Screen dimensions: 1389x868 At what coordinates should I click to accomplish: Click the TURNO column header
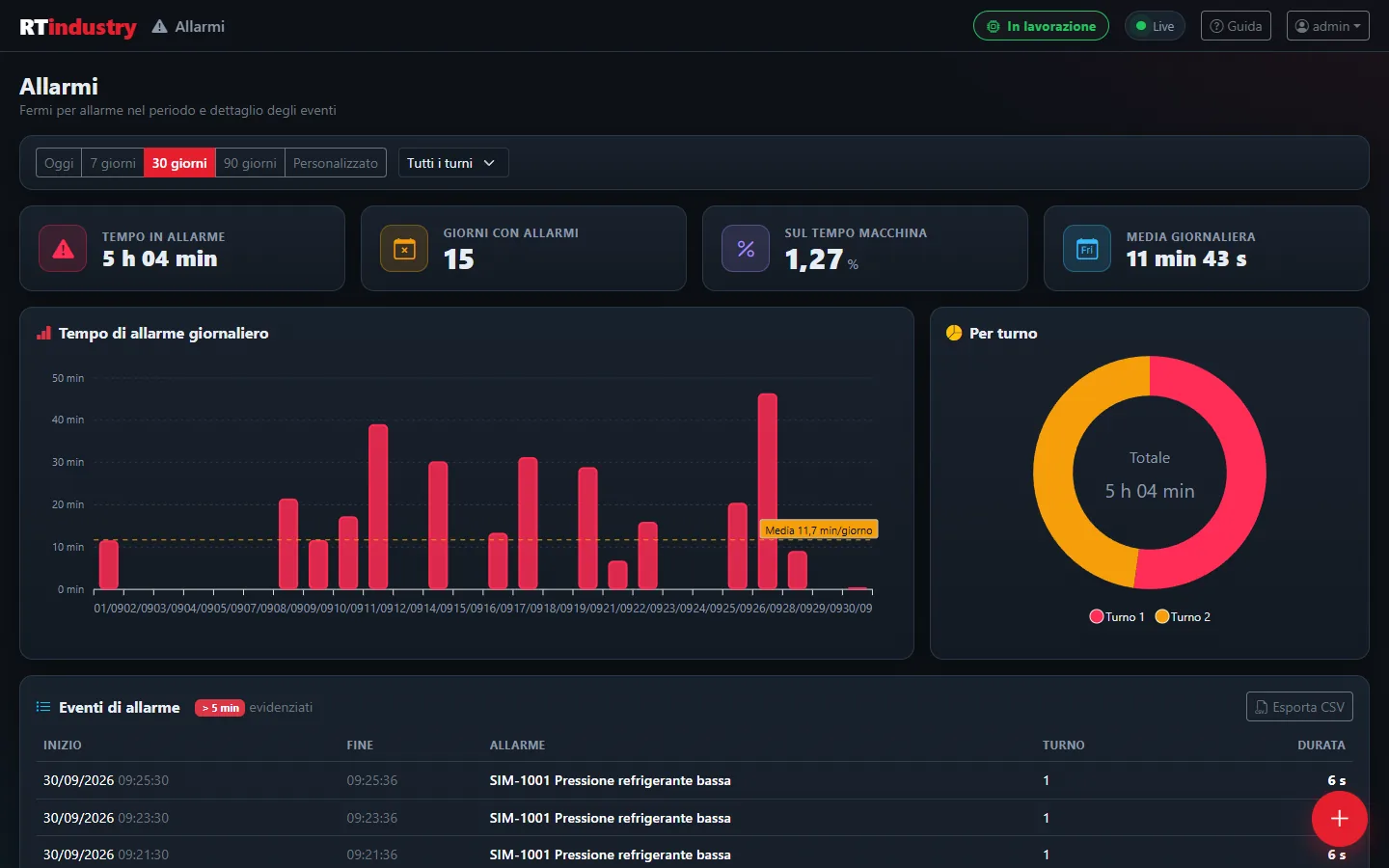tap(1063, 746)
